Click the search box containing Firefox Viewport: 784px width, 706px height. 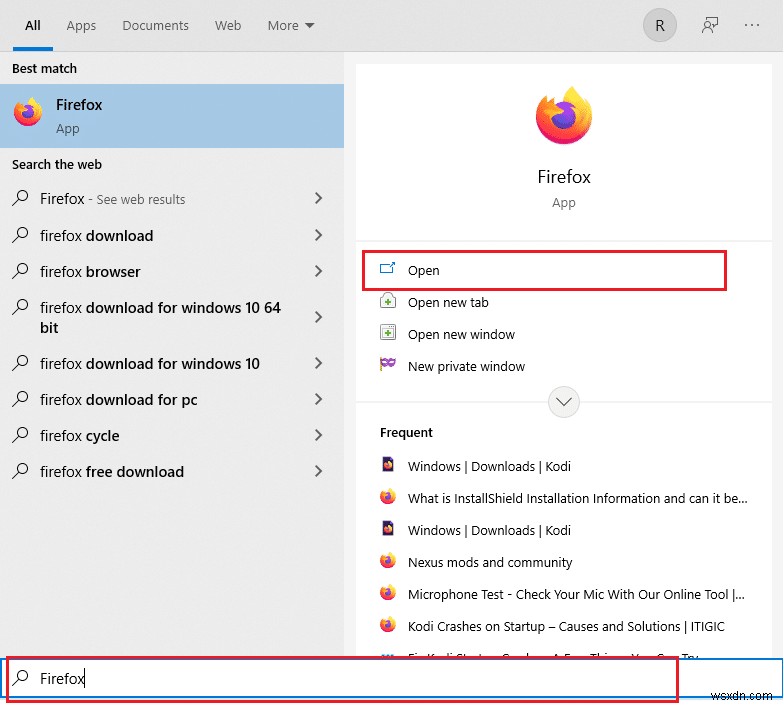coord(340,679)
